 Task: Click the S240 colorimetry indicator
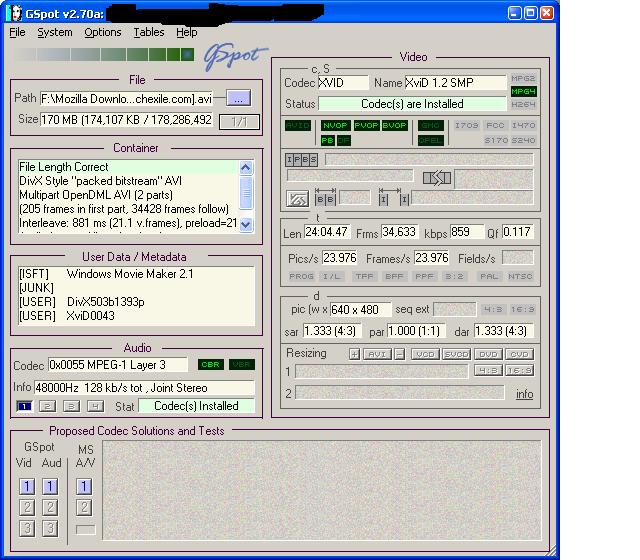point(523,140)
